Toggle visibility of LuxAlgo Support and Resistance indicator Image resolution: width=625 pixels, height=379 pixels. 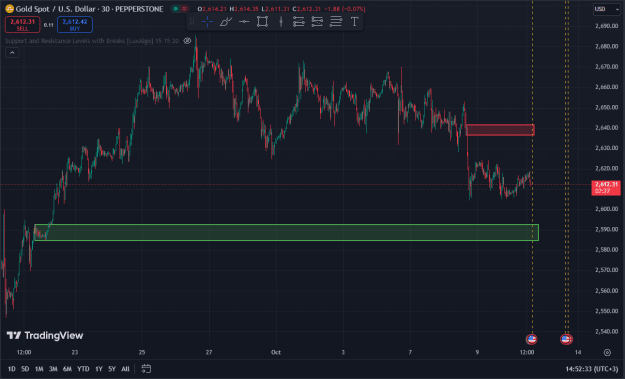coord(187,41)
